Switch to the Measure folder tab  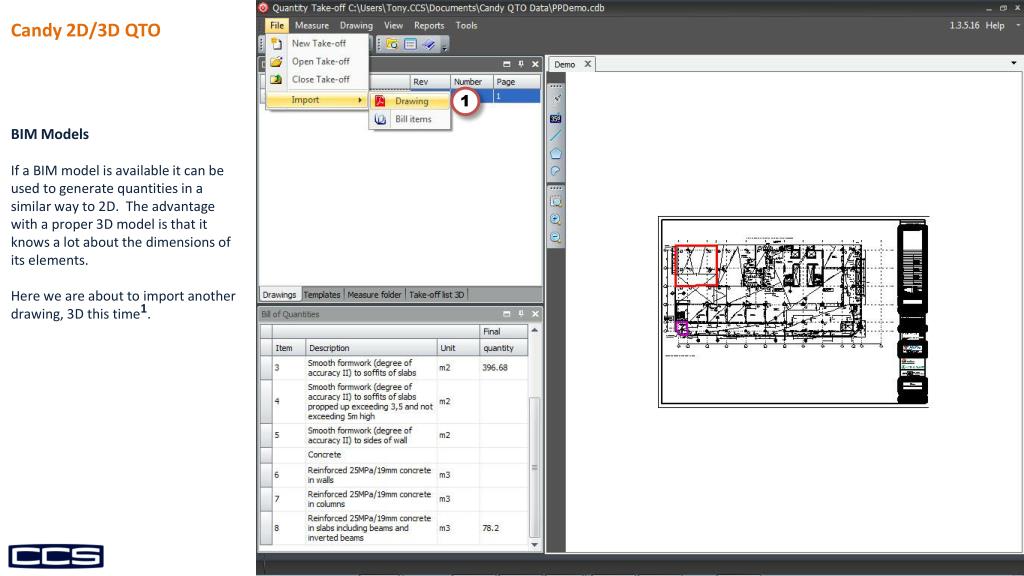(x=374, y=295)
